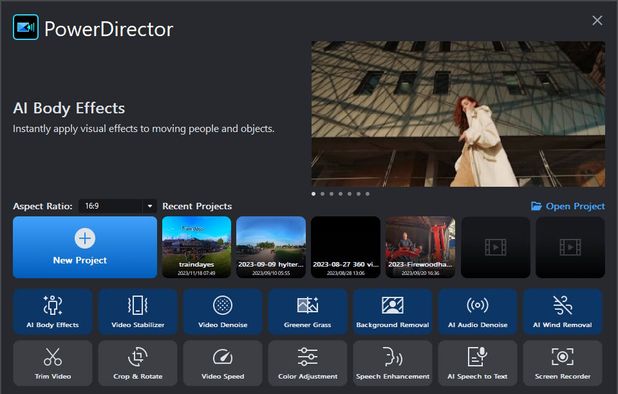Viewport: 618px width, 394px height.
Task: Click the Open Project link
Action: pos(568,206)
